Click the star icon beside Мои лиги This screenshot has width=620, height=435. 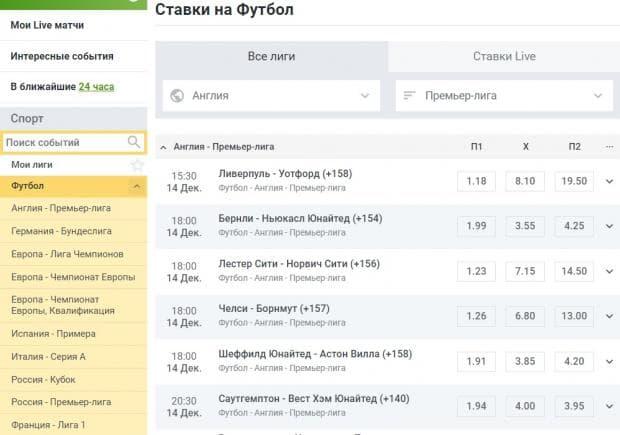click(137, 165)
